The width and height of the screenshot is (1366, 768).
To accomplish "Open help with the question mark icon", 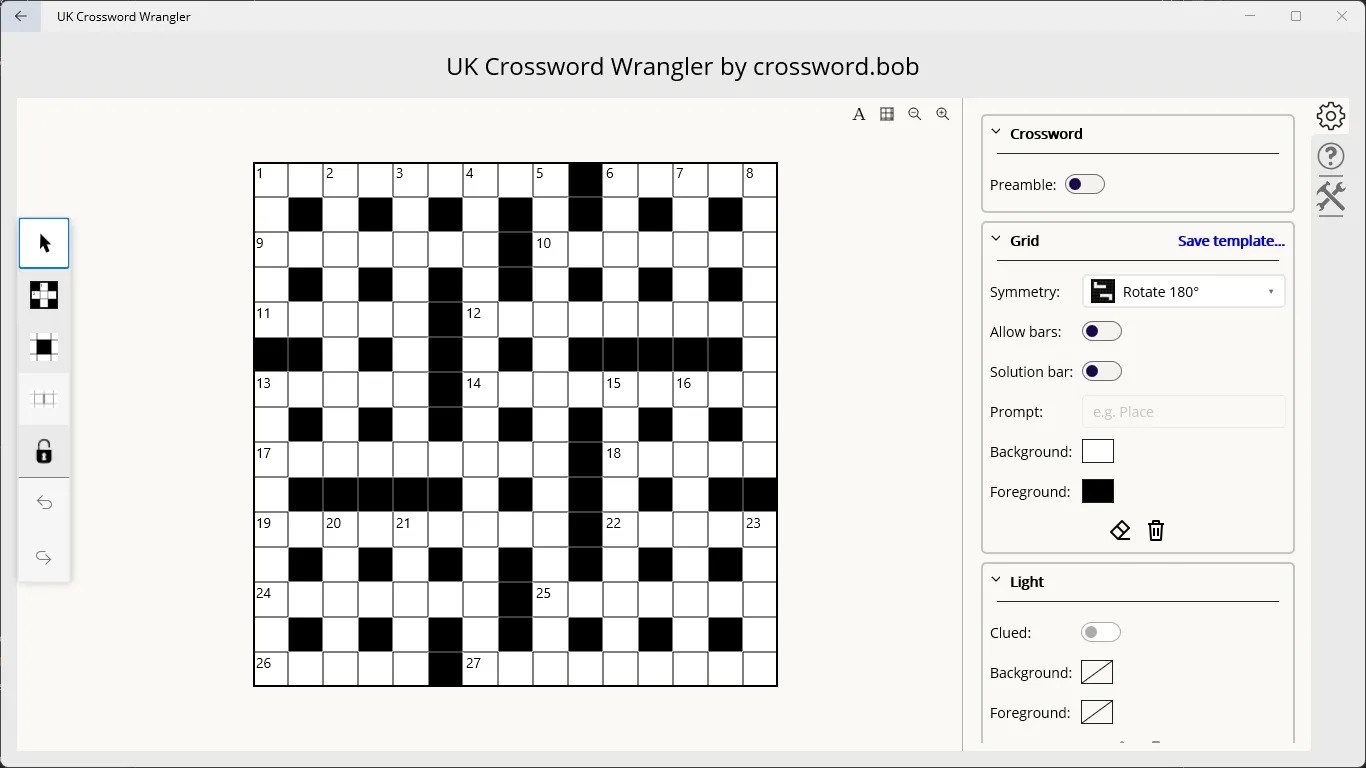I will pyautogui.click(x=1331, y=156).
